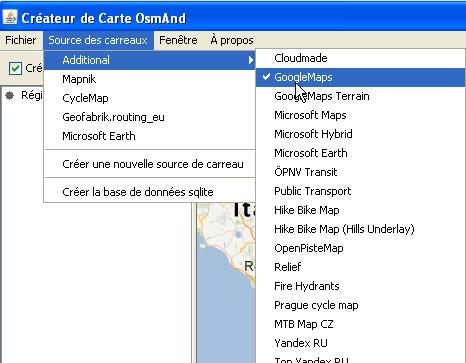Select ÖPNV Transit source

click(x=360, y=172)
